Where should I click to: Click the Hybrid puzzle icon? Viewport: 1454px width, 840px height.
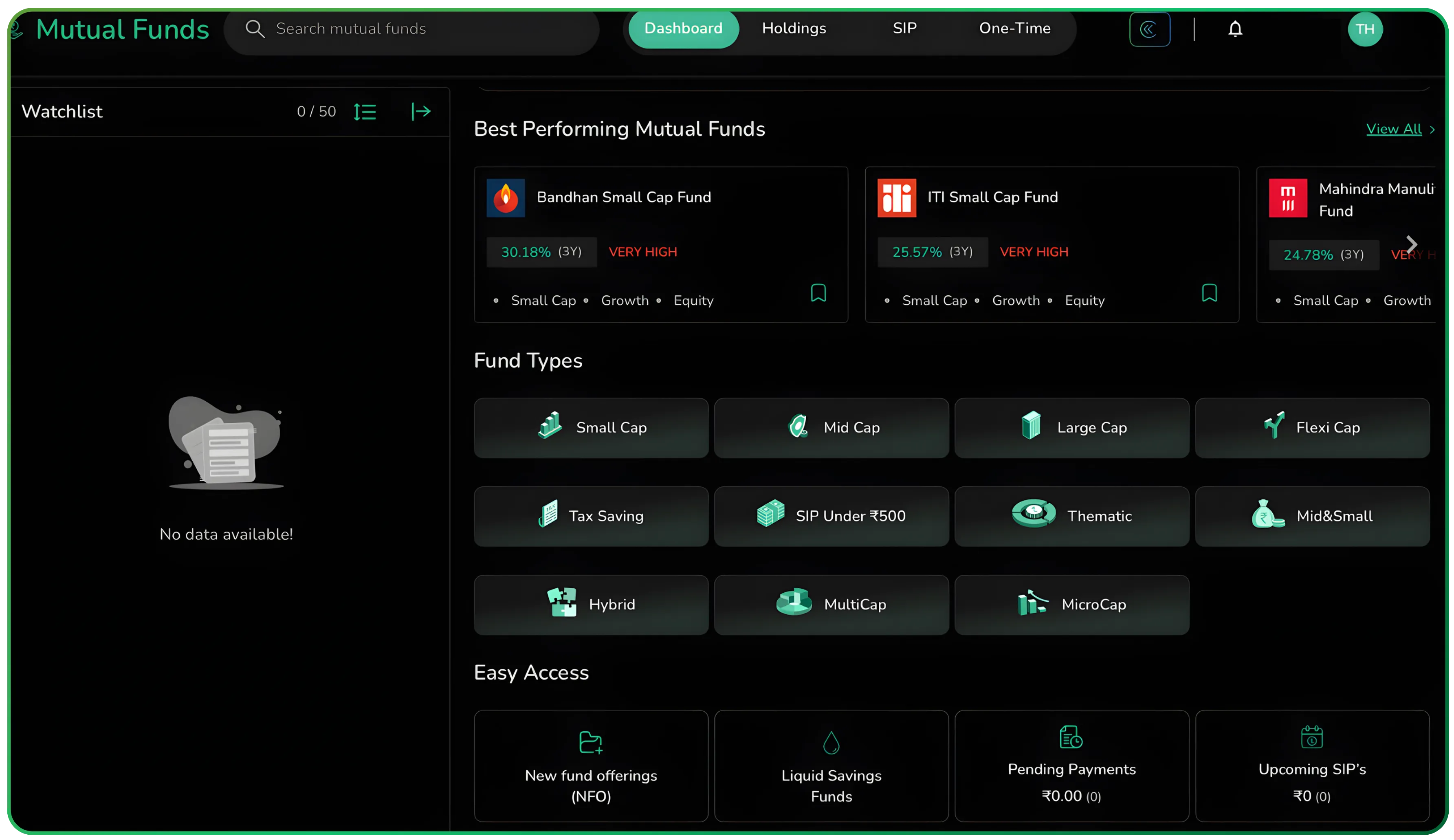point(561,603)
